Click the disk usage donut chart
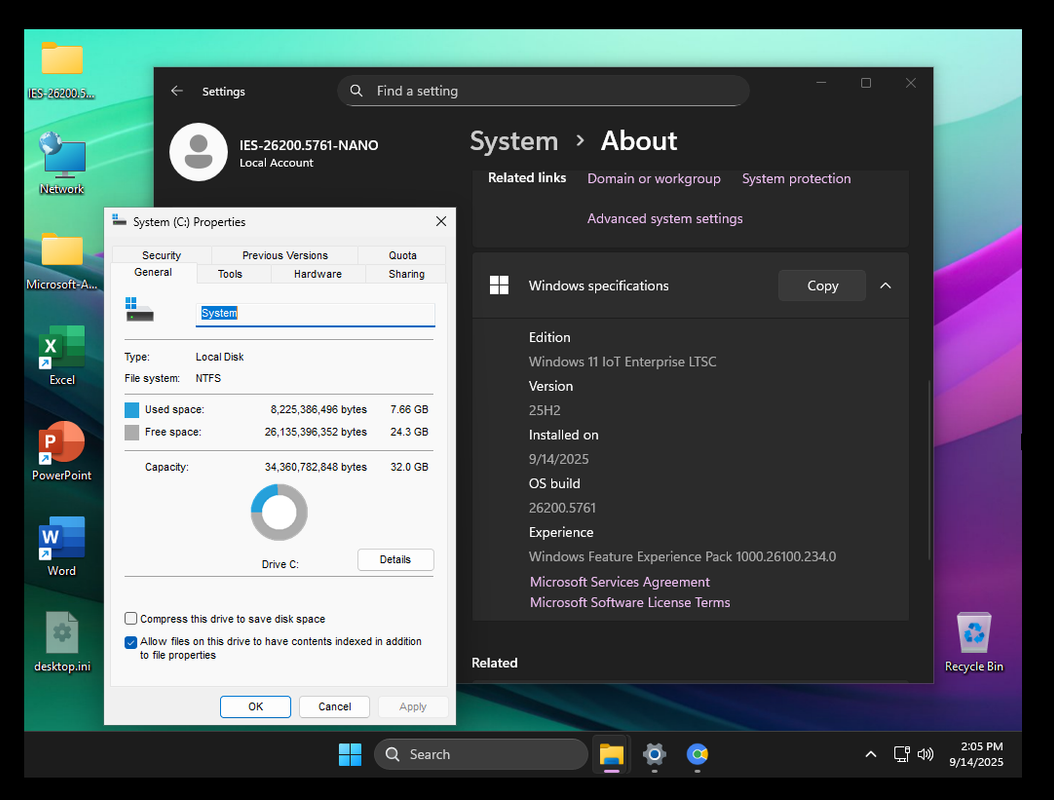This screenshot has height=800, width=1054. tap(279, 512)
